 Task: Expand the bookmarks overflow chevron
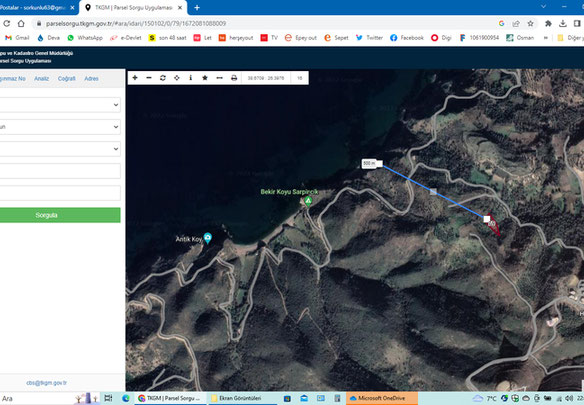[x=546, y=38]
